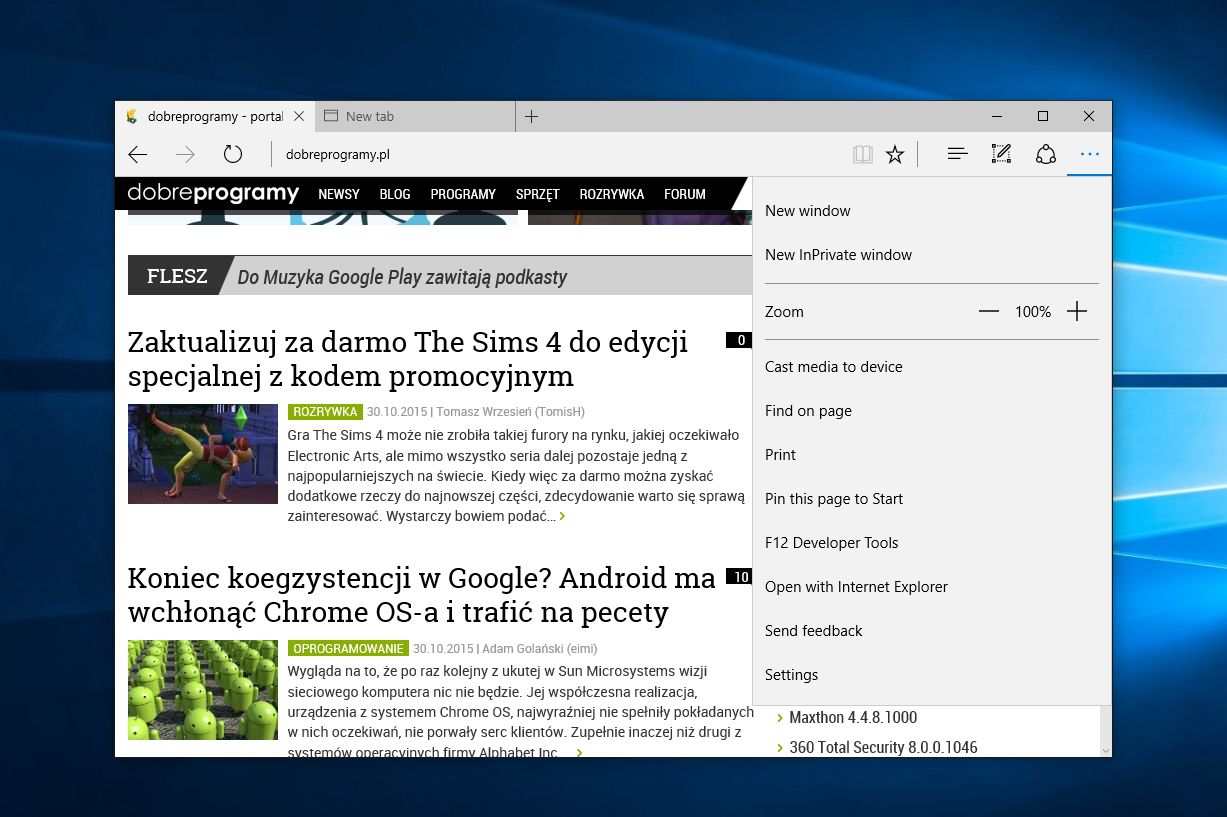Viewport: 1227px width, 817px height.
Task: Click author Tomasz Wrzesień (TomisH)
Action: tap(510, 412)
